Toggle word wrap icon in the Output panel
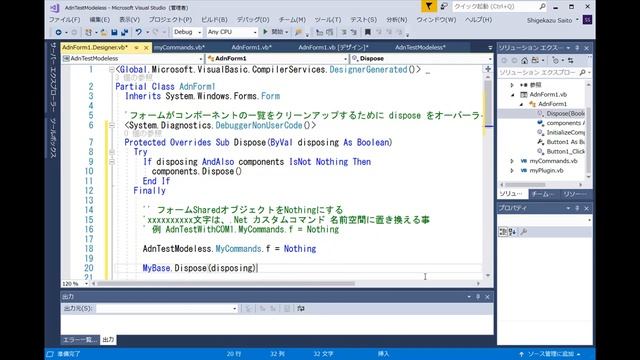 (x=301, y=309)
